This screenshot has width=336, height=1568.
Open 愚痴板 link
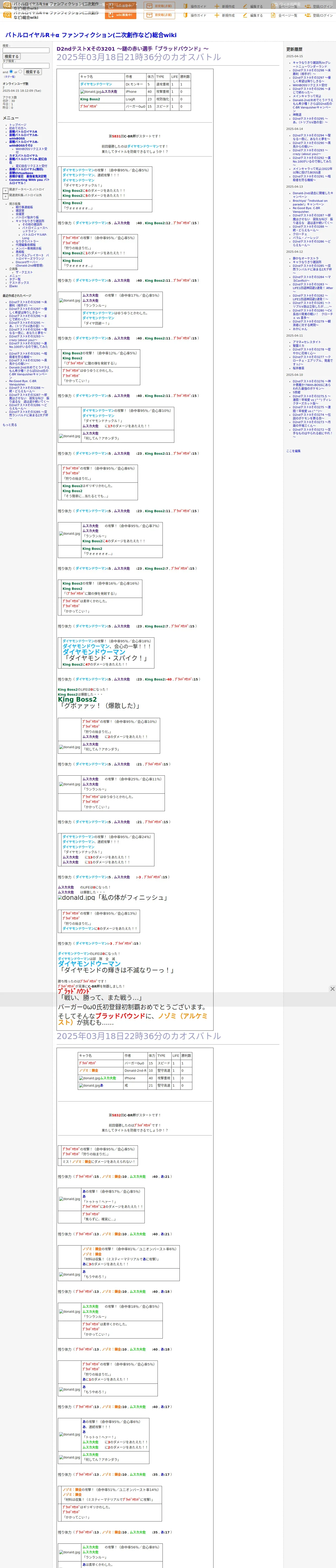(20, 252)
